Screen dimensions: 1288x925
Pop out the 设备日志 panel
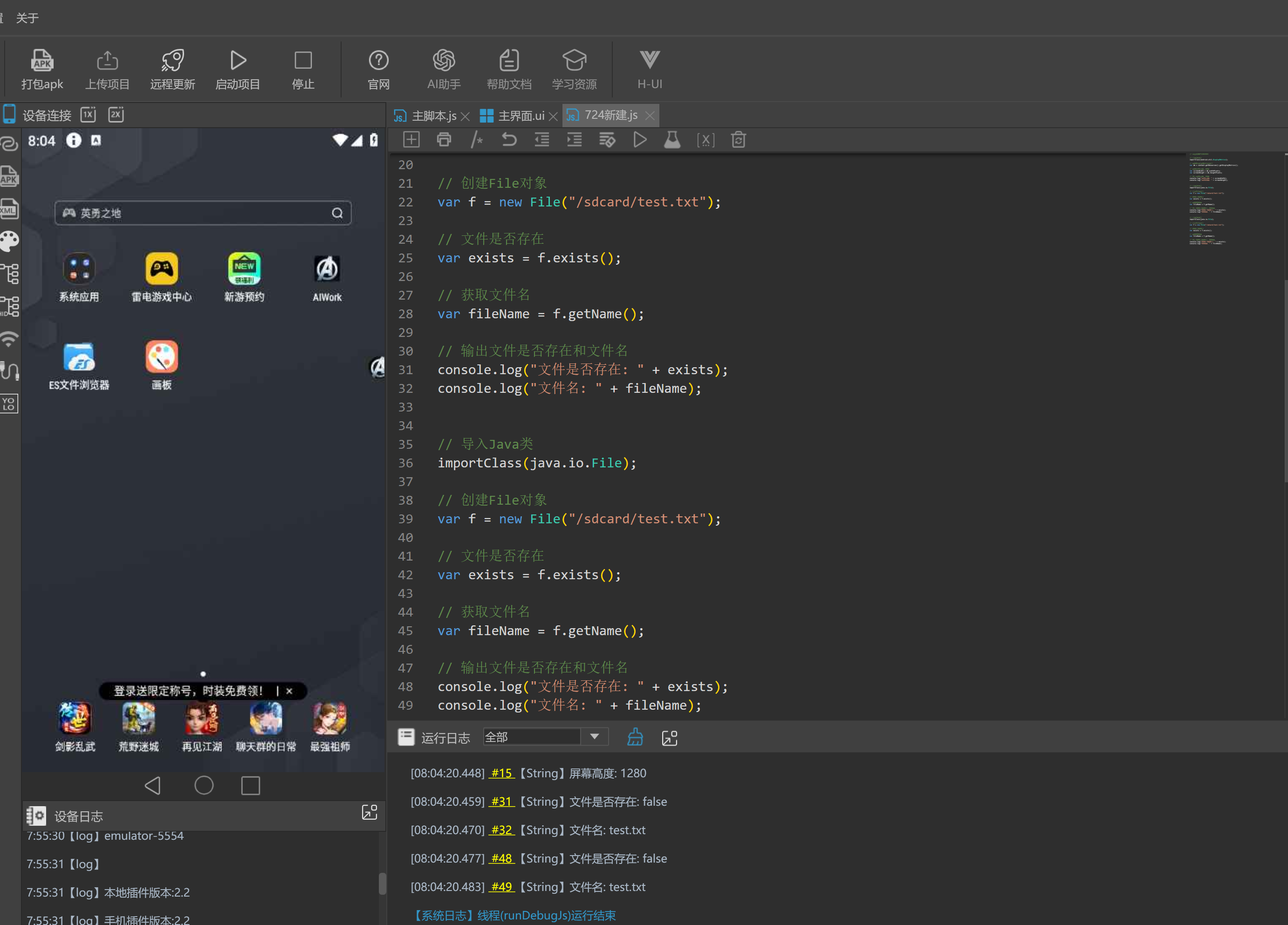pos(370,812)
